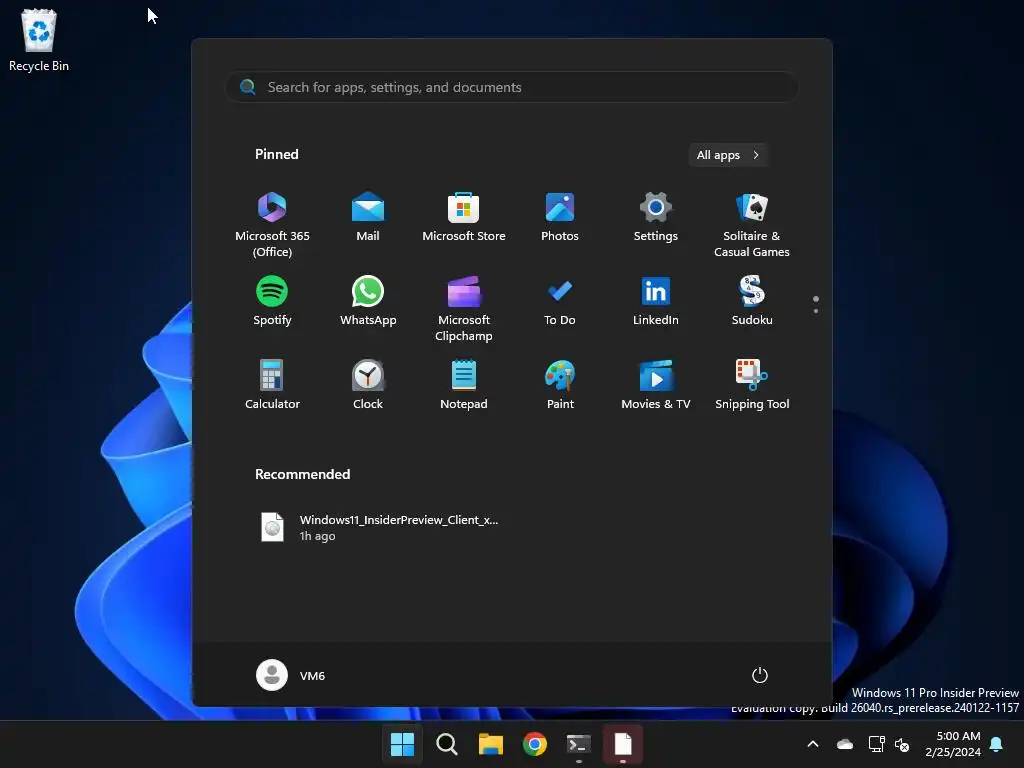Select the Recycle Bin desktop icon
The image size is (1024, 768).
coord(39,40)
